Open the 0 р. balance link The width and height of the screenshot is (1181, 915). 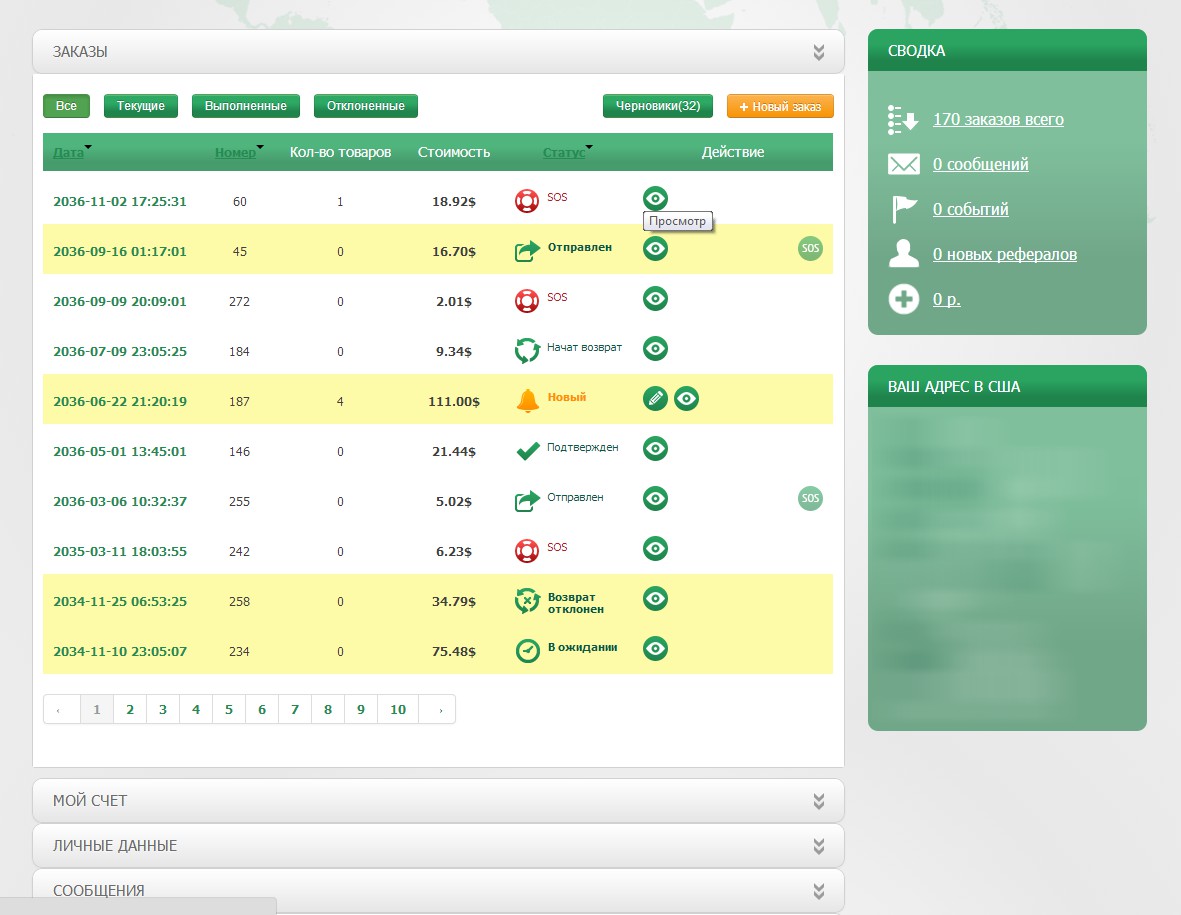[947, 299]
